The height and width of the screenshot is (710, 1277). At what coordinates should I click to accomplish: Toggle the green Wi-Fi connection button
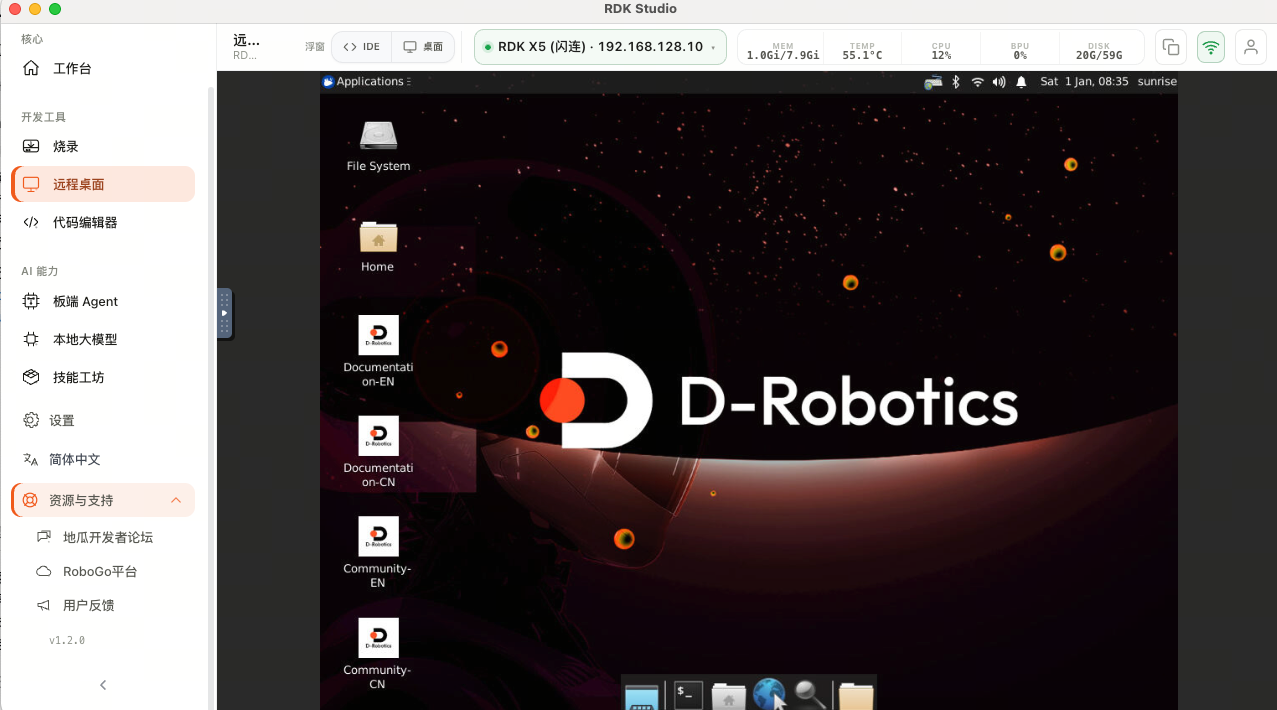coord(1211,47)
